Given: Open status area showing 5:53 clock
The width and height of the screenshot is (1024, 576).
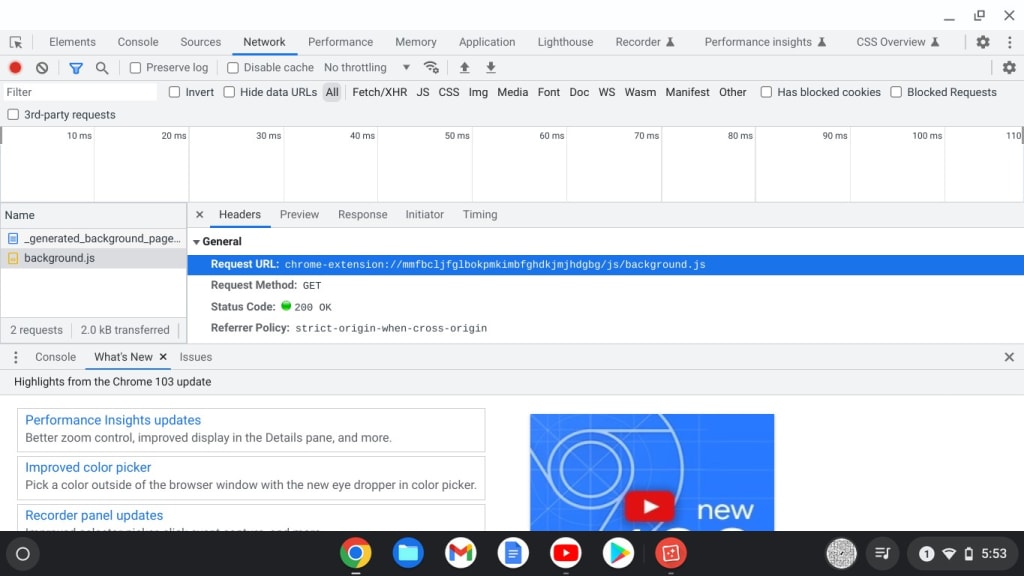Looking at the screenshot, I should coord(963,554).
